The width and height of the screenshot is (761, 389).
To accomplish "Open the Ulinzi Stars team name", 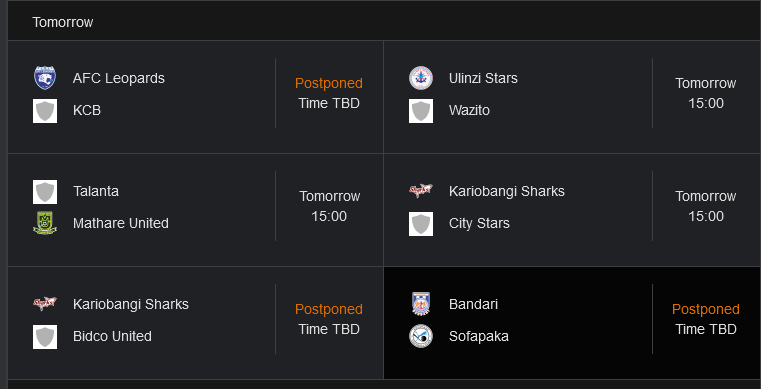I will point(483,78).
